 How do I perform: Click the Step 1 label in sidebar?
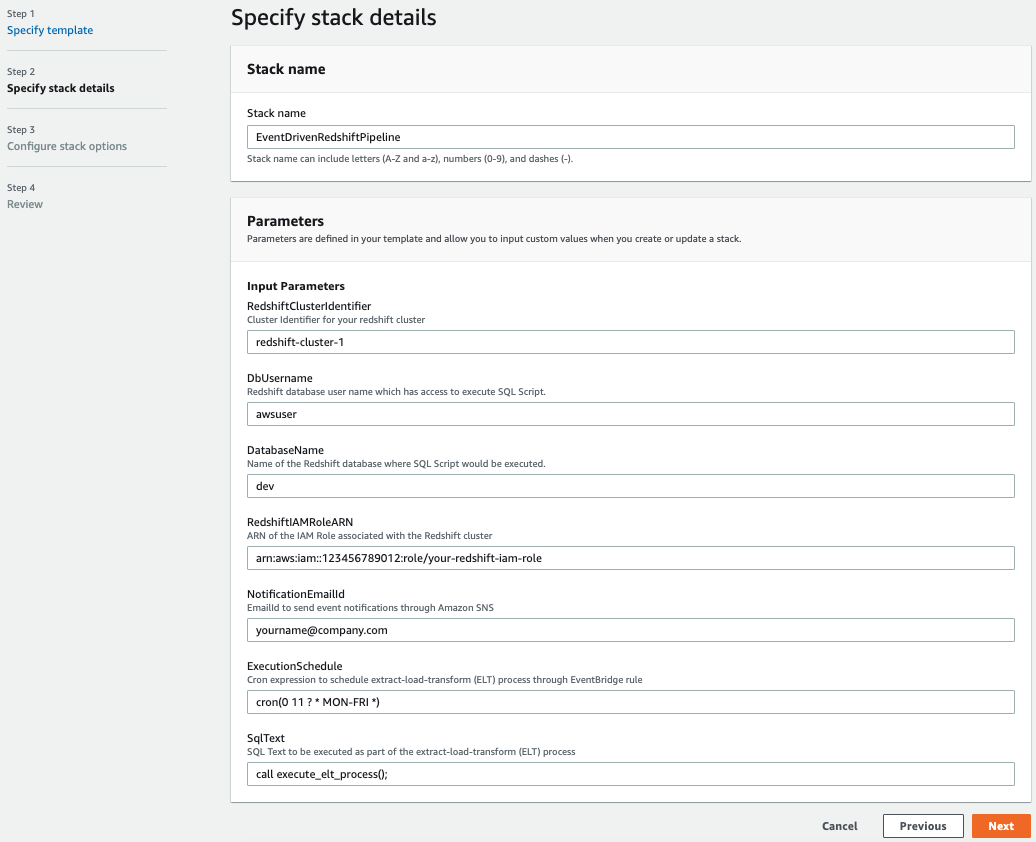pos(21,13)
